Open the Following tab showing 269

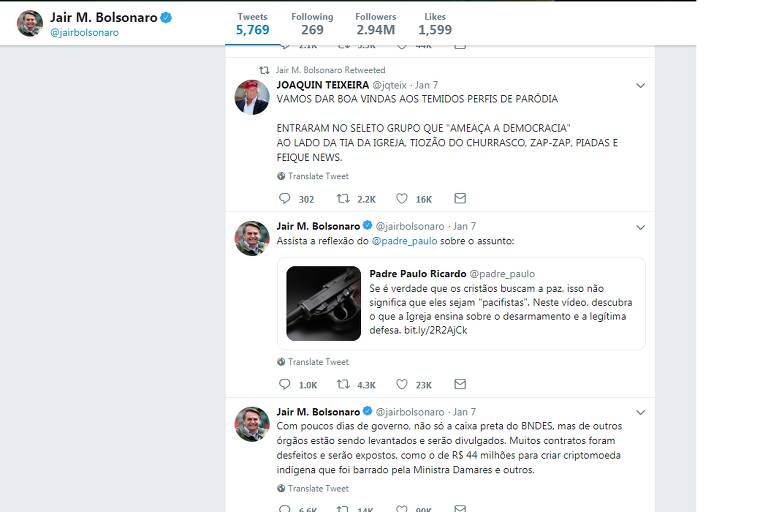(312, 24)
